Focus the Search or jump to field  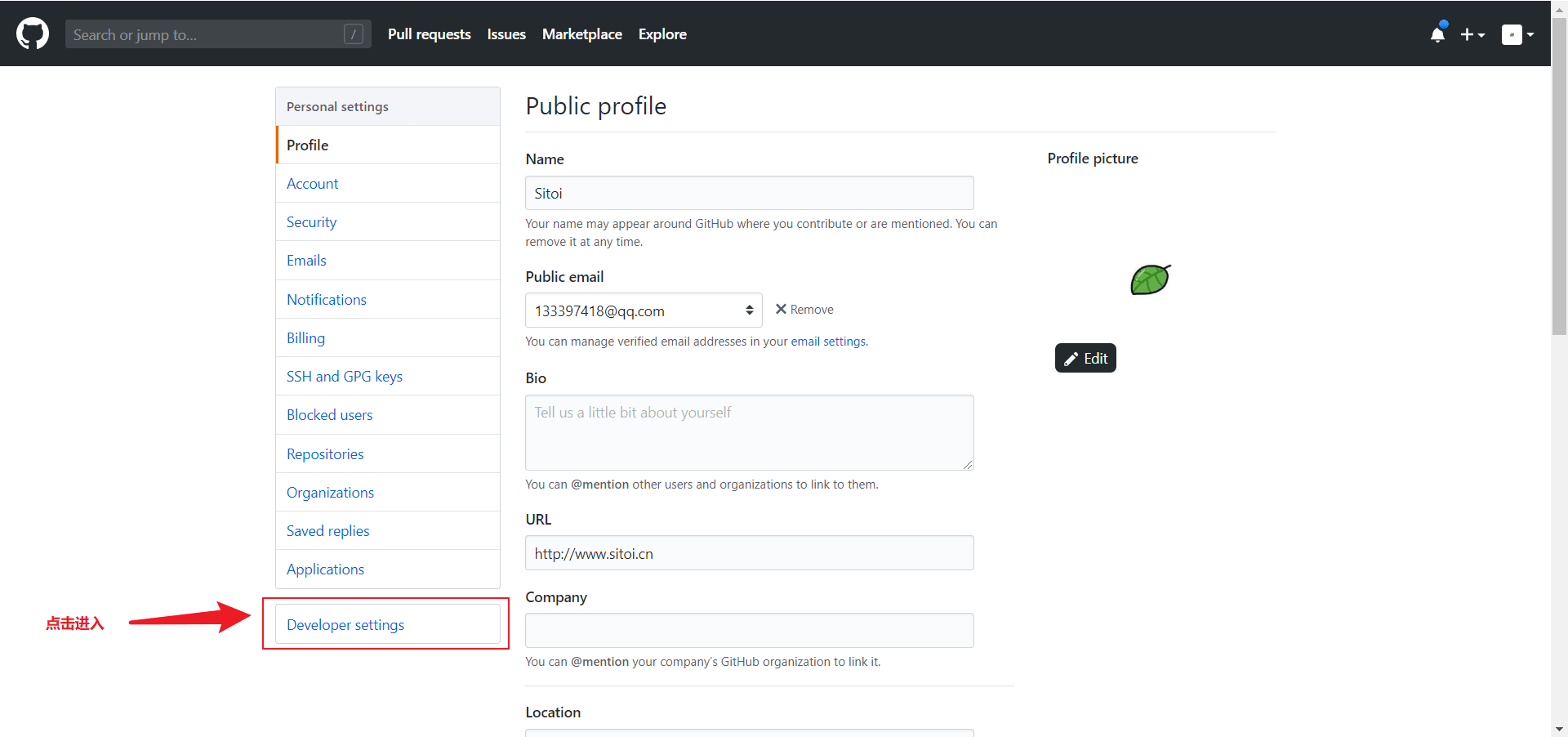coord(218,34)
